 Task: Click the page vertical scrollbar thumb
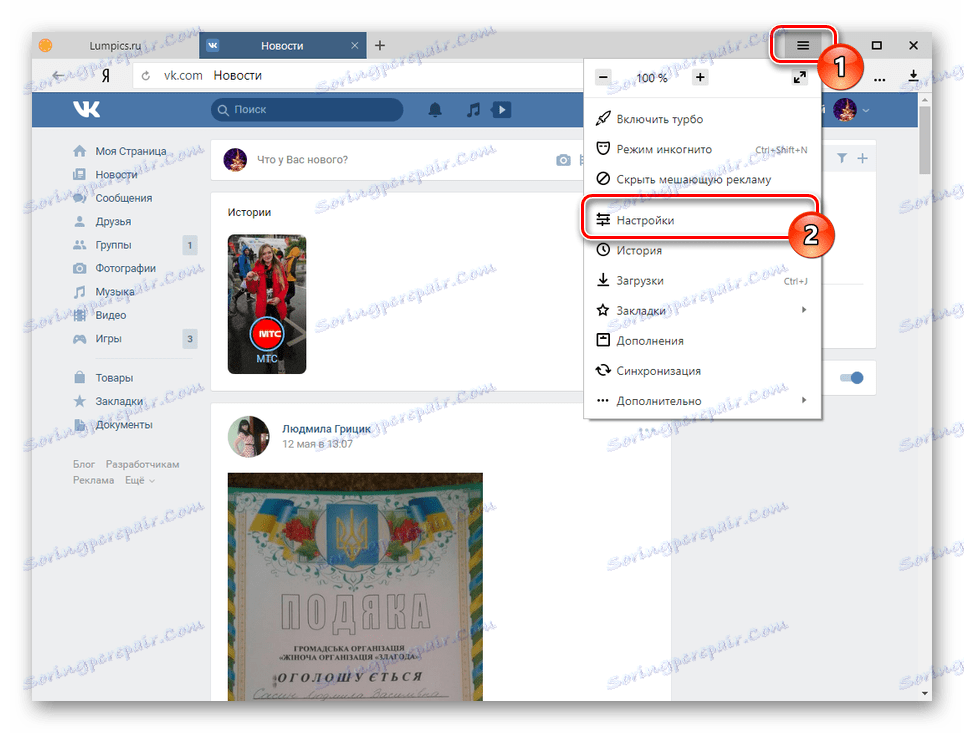pyautogui.click(x=924, y=140)
